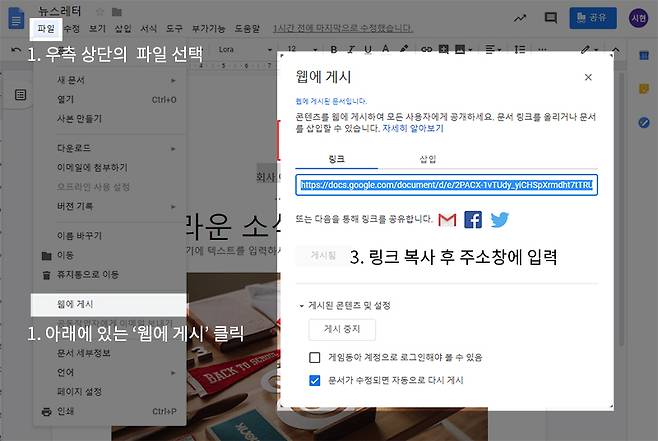Screen dimensions: 658x441
Task: Open the Calendar side panel icon
Action: coord(644,55)
